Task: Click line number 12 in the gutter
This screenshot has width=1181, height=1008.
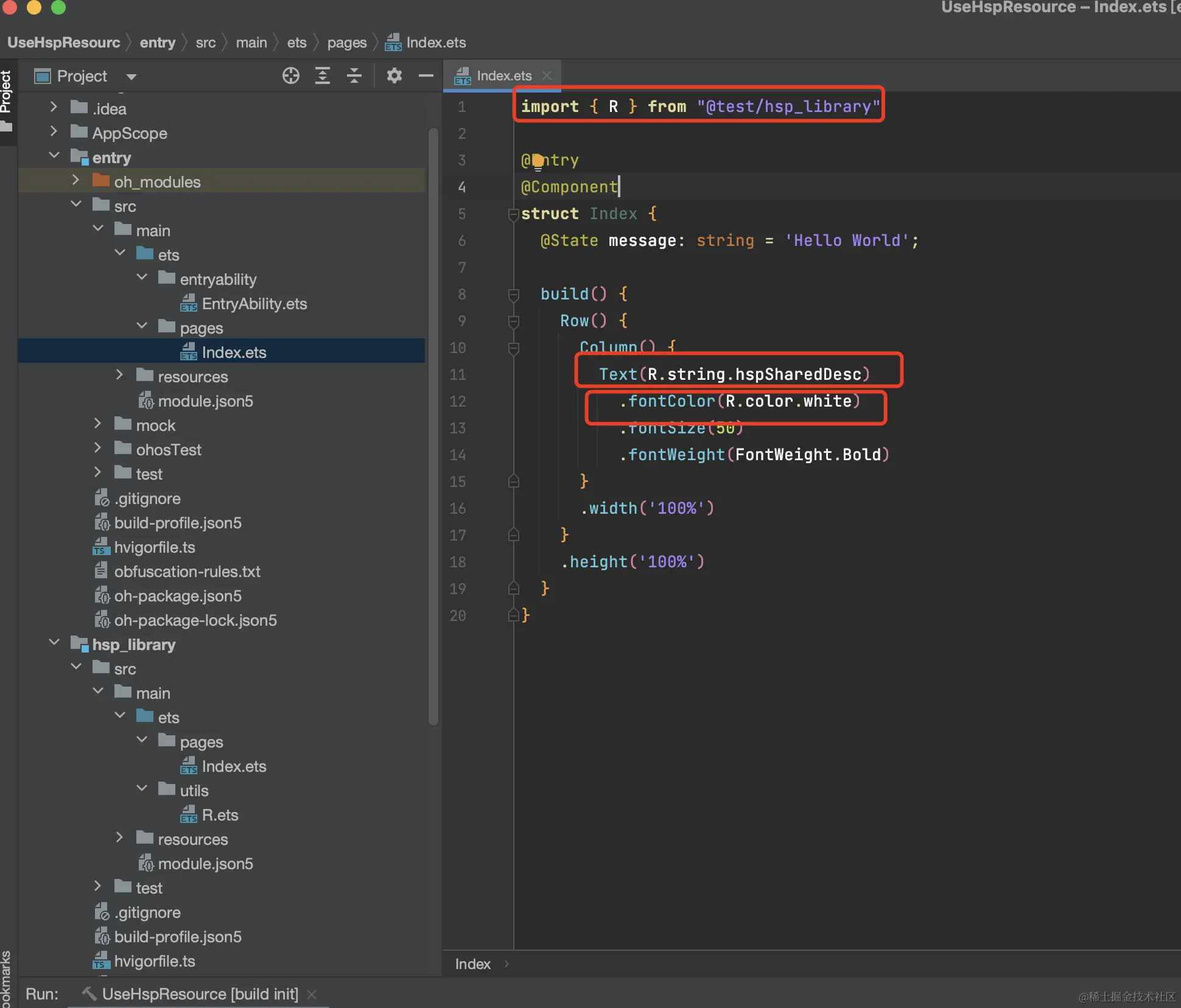Action: click(458, 402)
